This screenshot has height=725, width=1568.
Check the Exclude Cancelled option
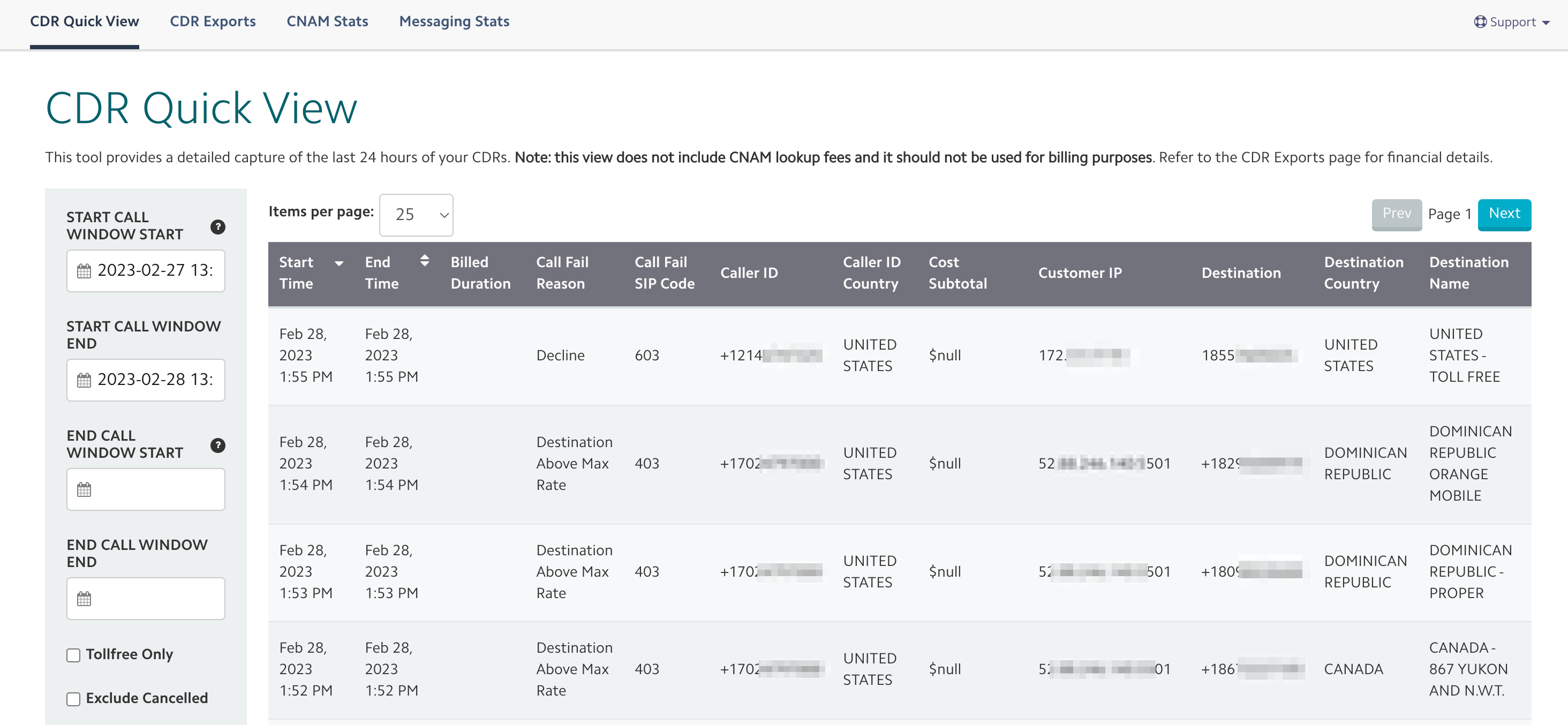point(73,699)
